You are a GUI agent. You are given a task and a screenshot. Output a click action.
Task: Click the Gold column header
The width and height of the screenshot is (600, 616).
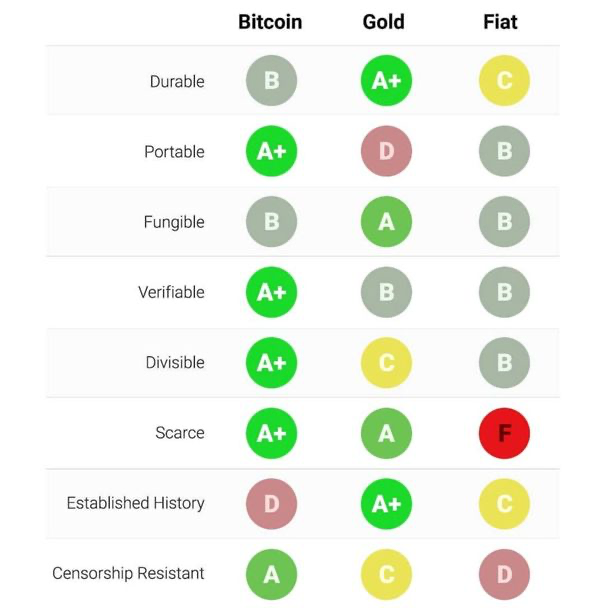(383, 22)
